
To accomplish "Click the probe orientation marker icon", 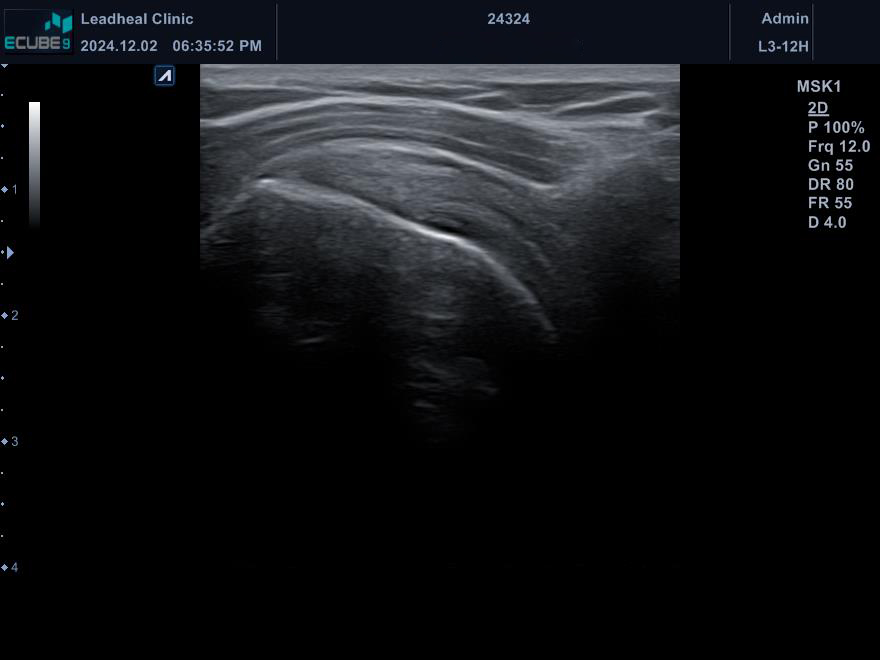I will [x=164, y=76].
